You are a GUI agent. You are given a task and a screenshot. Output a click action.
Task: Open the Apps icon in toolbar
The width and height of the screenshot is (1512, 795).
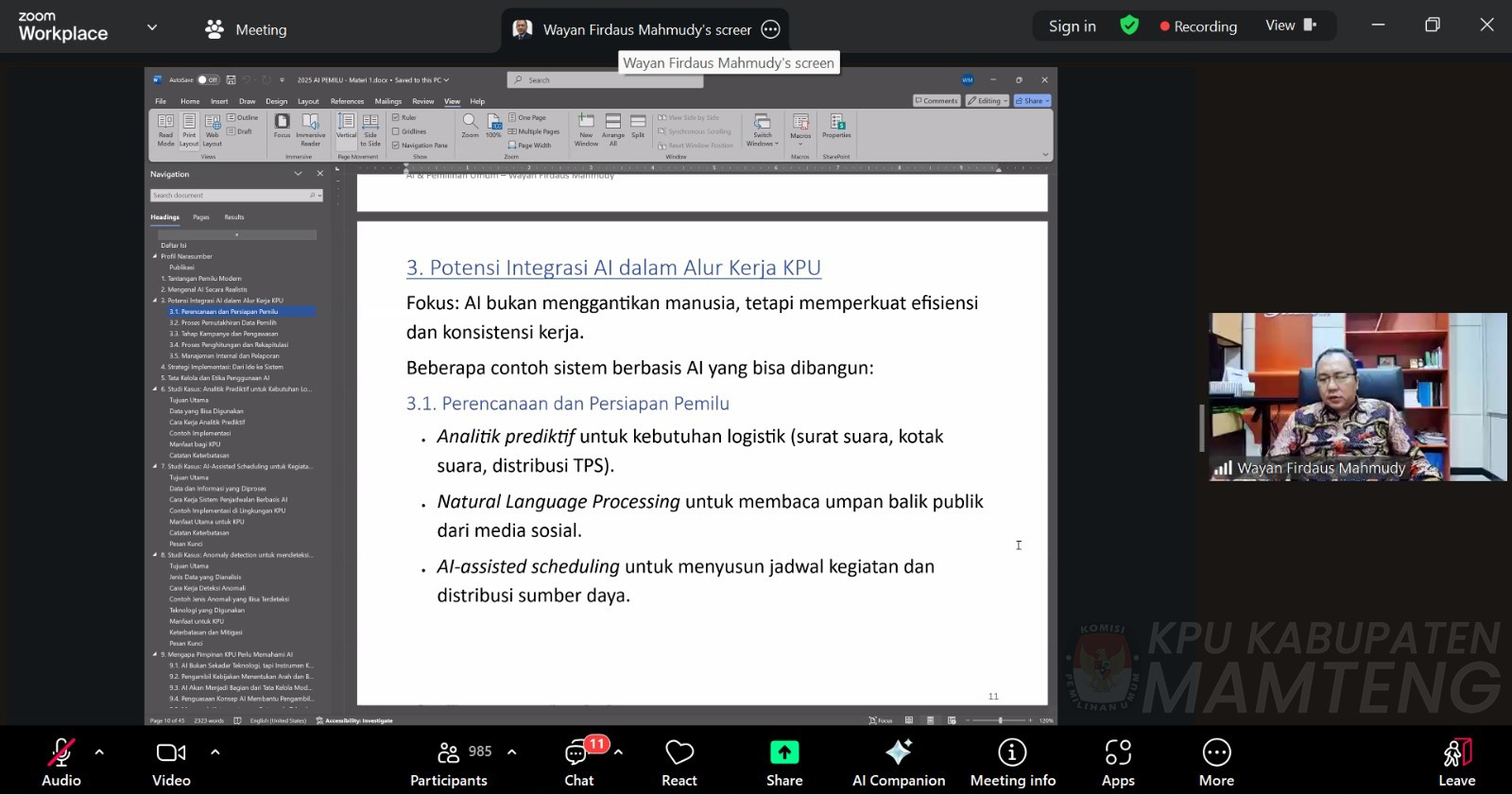1118,753
